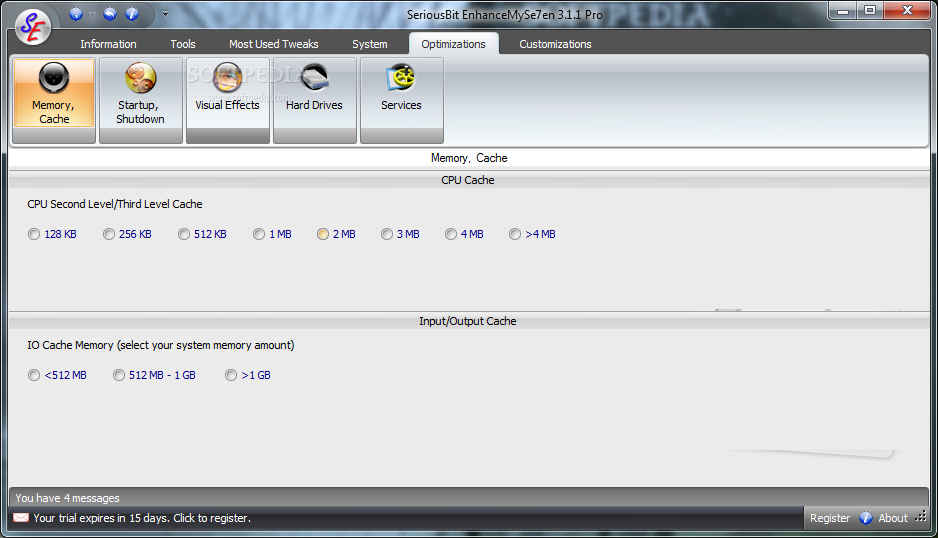Select the 3 MB cache option
The width and height of the screenshot is (938, 538).
click(x=400, y=234)
